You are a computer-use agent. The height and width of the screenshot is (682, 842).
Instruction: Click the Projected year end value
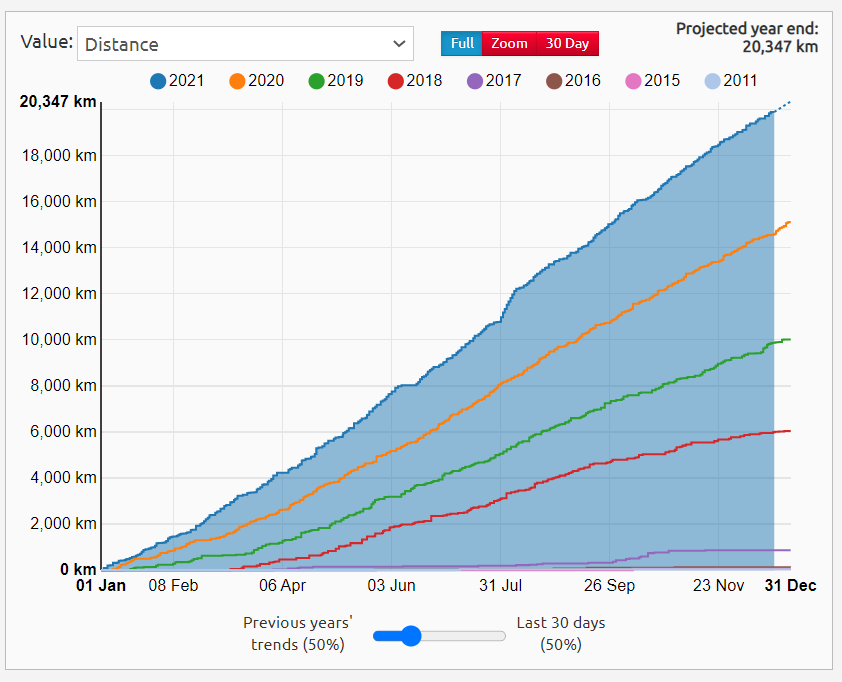click(779, 45)
